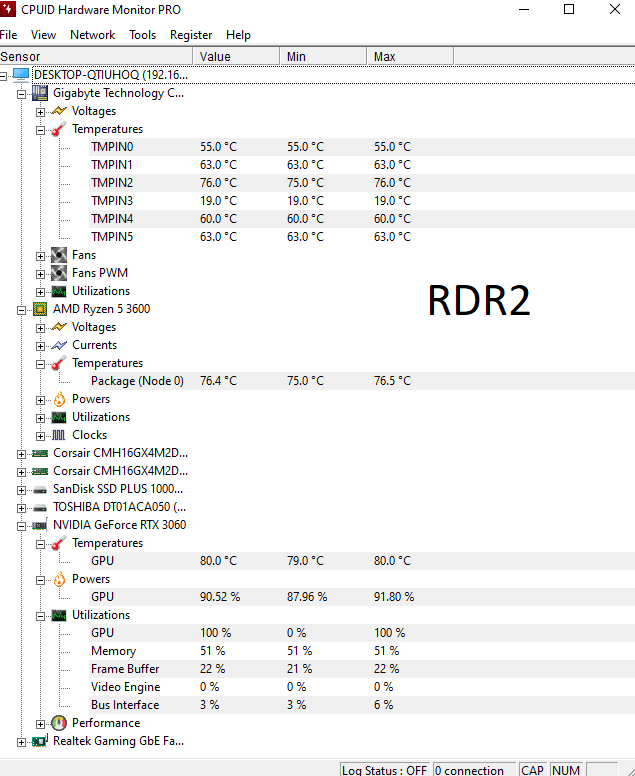Image resolution: width=635 pixels, height=776 pixels.
Task: Open the Help menu
Action: [x=238, y=35]
